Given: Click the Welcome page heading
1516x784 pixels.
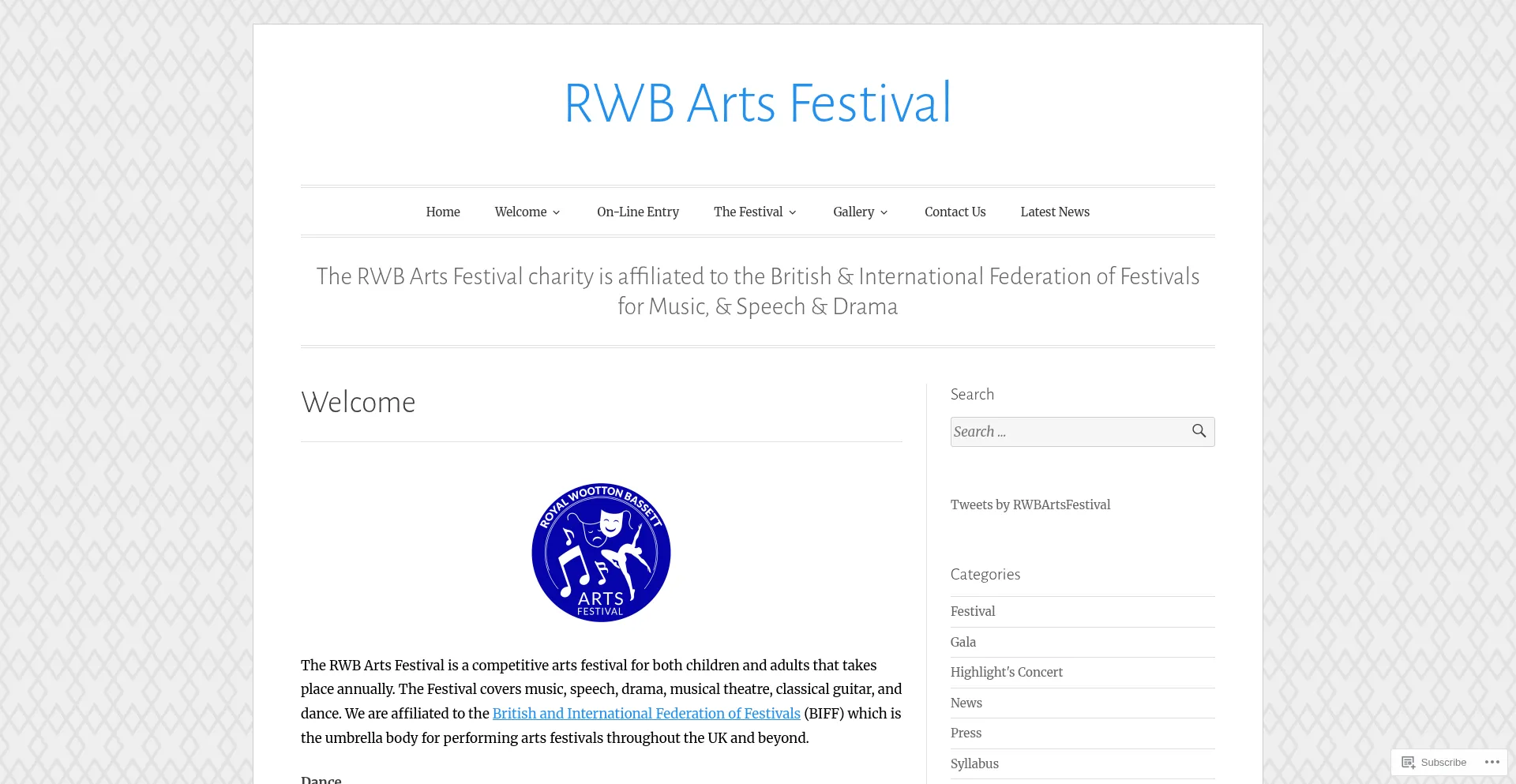Looking at the screenshot, I should [358, 402].
